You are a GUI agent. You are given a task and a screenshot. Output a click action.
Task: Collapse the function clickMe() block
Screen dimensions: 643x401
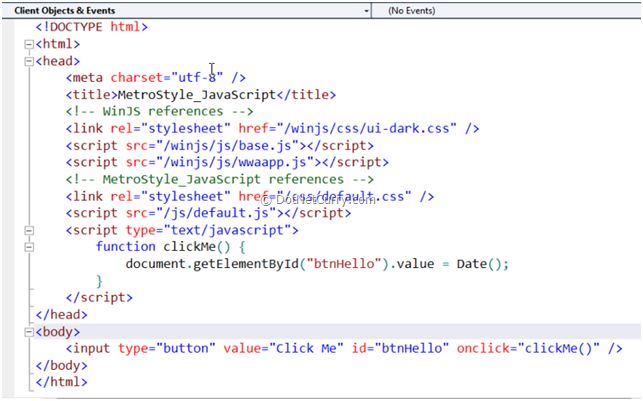[29, 247]
